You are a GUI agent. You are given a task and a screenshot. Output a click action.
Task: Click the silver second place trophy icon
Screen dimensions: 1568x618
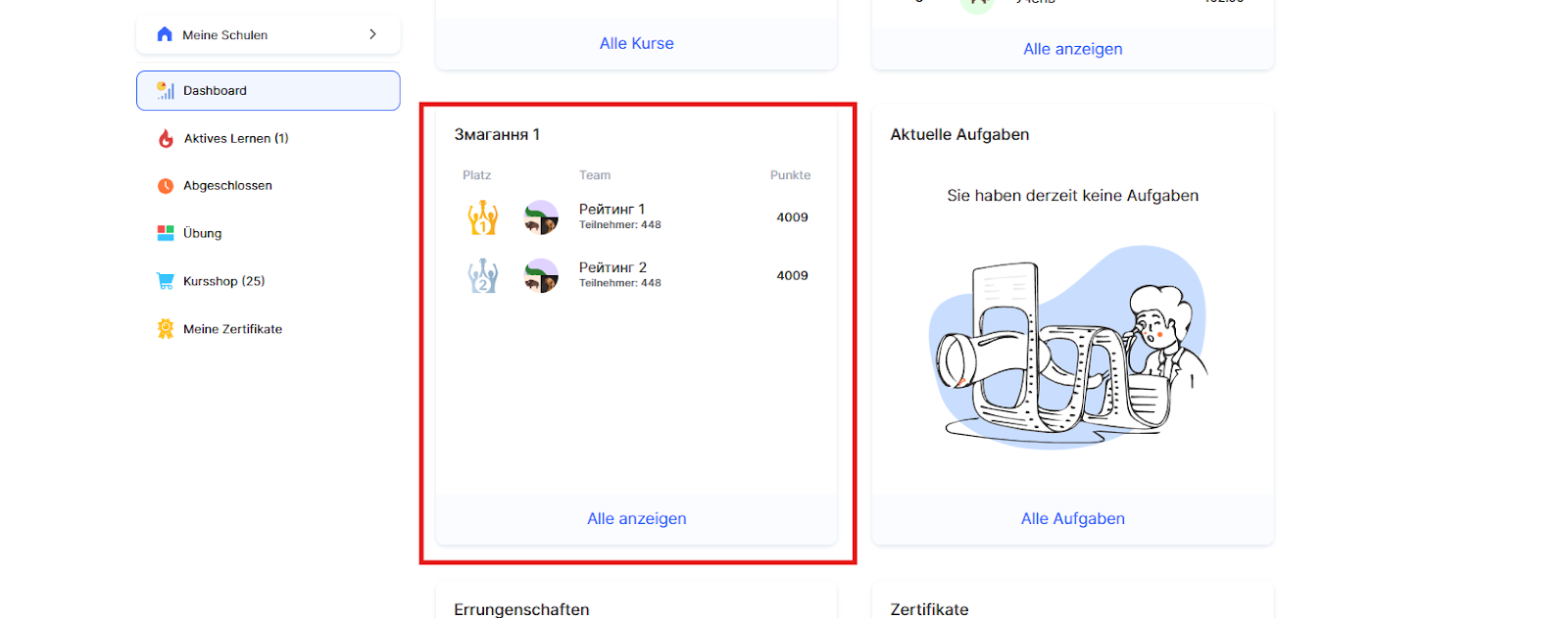(x=482, y=275)
